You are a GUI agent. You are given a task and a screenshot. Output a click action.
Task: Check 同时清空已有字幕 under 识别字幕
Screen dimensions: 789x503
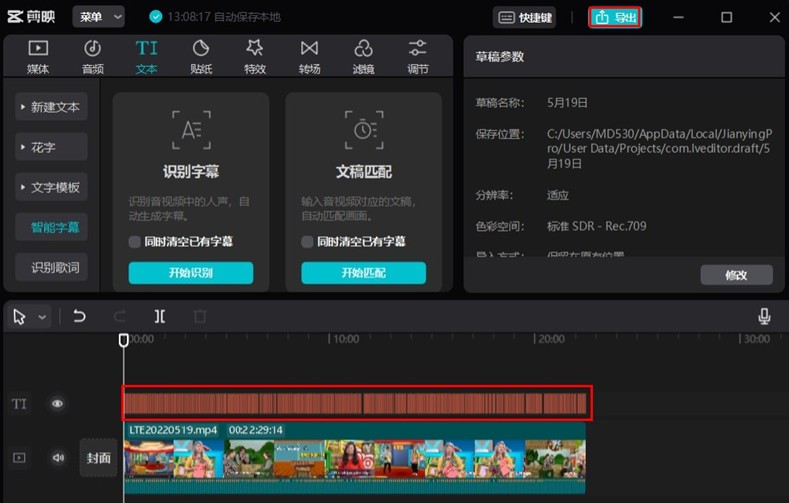(135, 242)
